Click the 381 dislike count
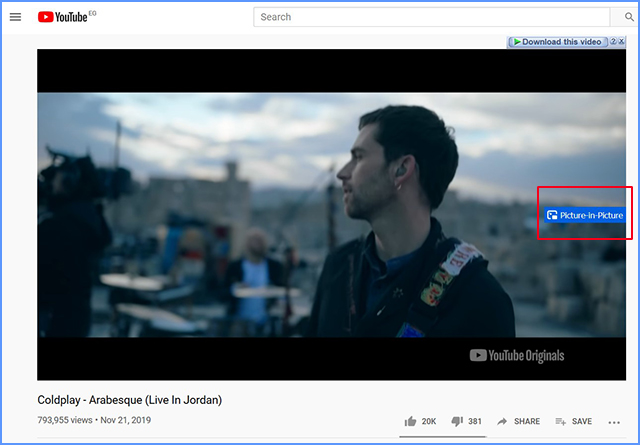 475,422
